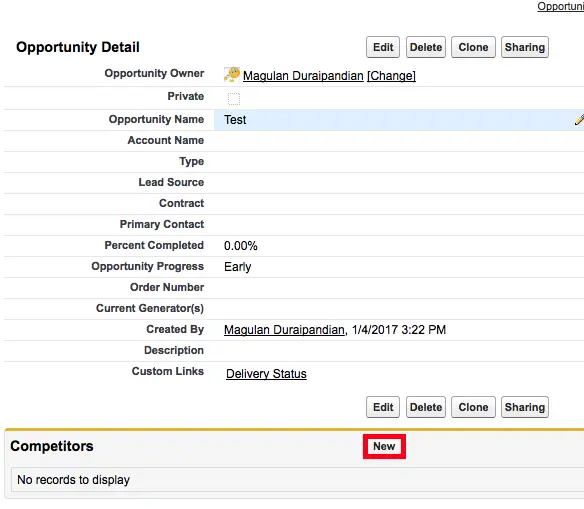
Task: Open the Magulan Duraipandian owner link
Action: pos(303,76)
